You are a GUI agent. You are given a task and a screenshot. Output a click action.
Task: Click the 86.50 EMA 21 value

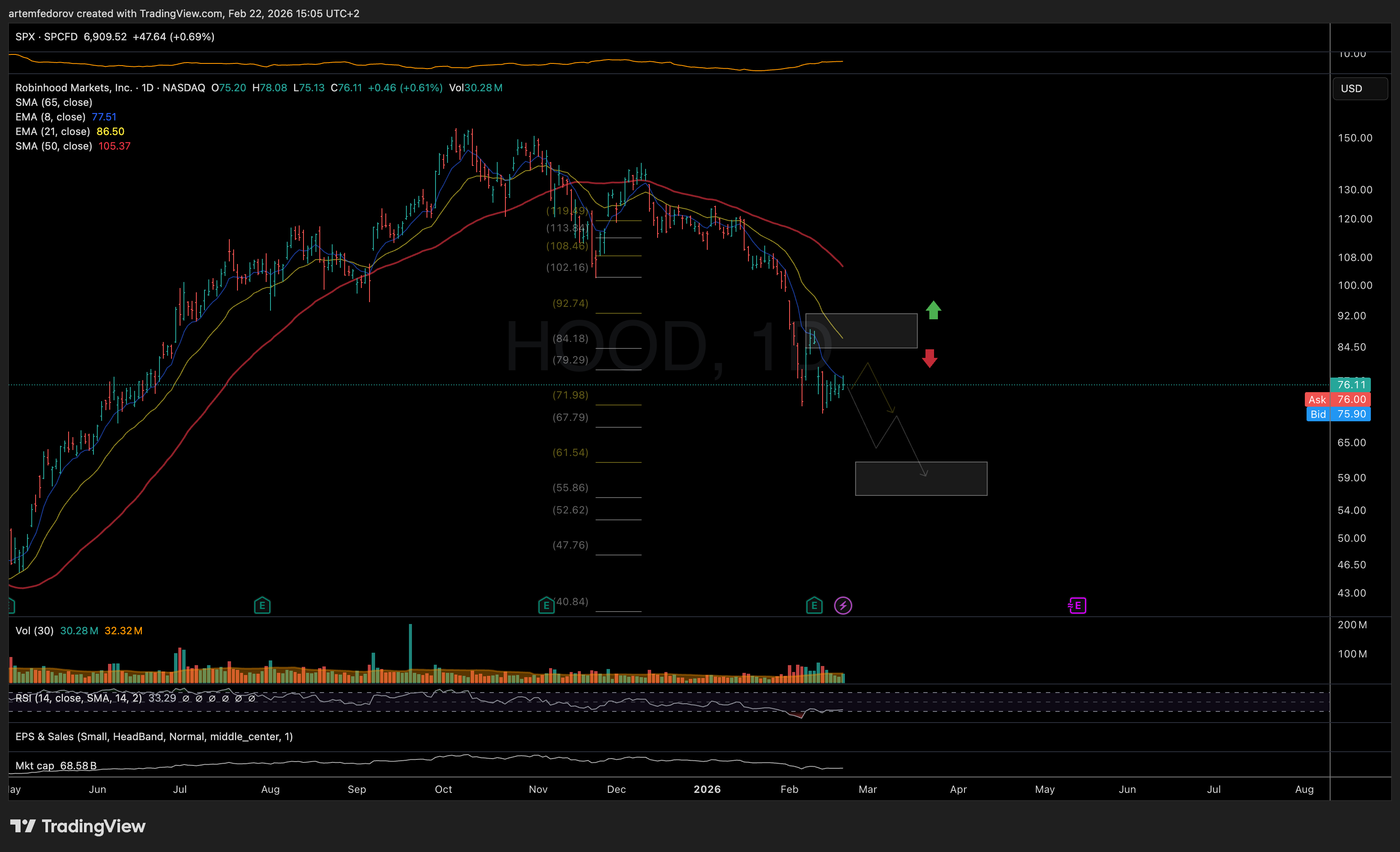pos(110,131)
